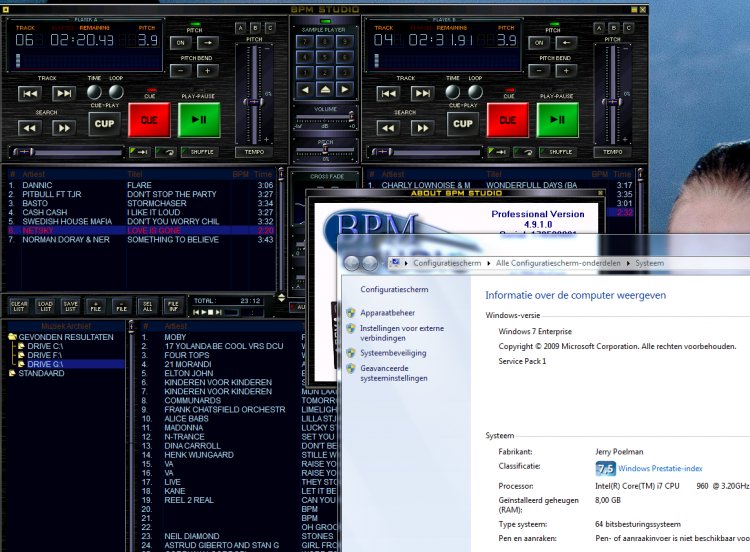Activate the Loop knob on Player A
Image resolution: width=750 pixels, height=552 pixels.
point(116,92)
